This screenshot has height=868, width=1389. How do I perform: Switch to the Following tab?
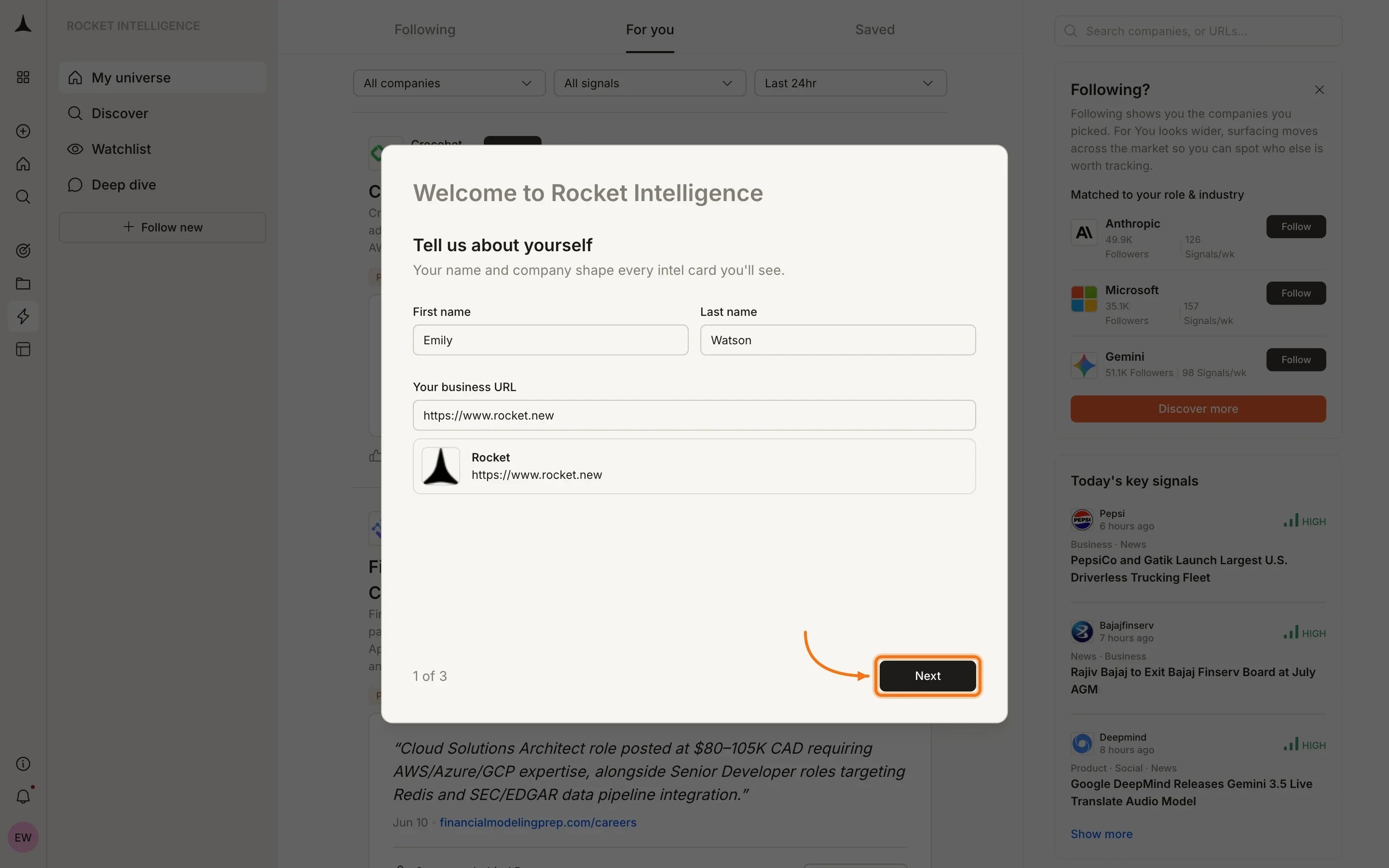point(425,29)
